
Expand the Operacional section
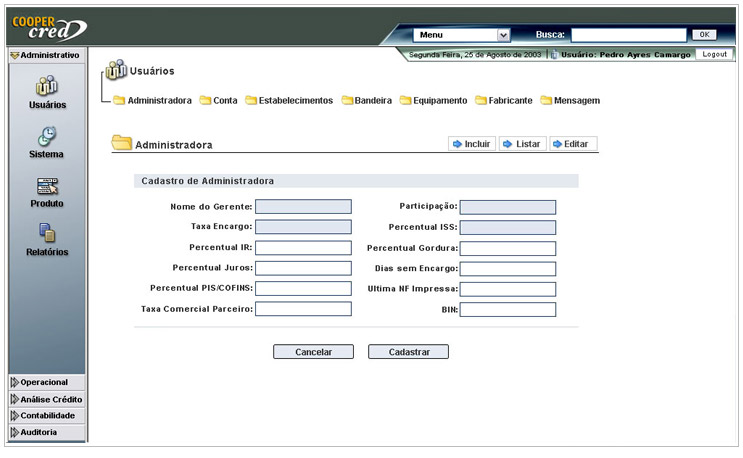pos(43,382)
